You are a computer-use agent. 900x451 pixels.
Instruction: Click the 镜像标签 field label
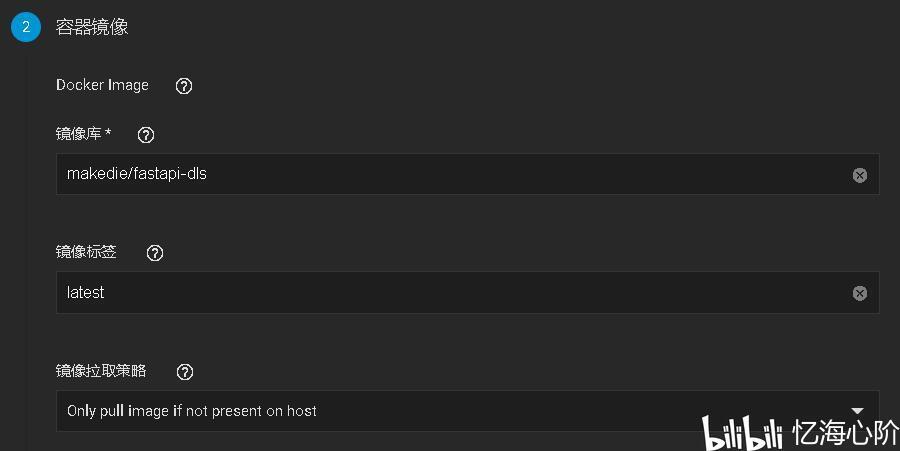click(x=86, y=252)
